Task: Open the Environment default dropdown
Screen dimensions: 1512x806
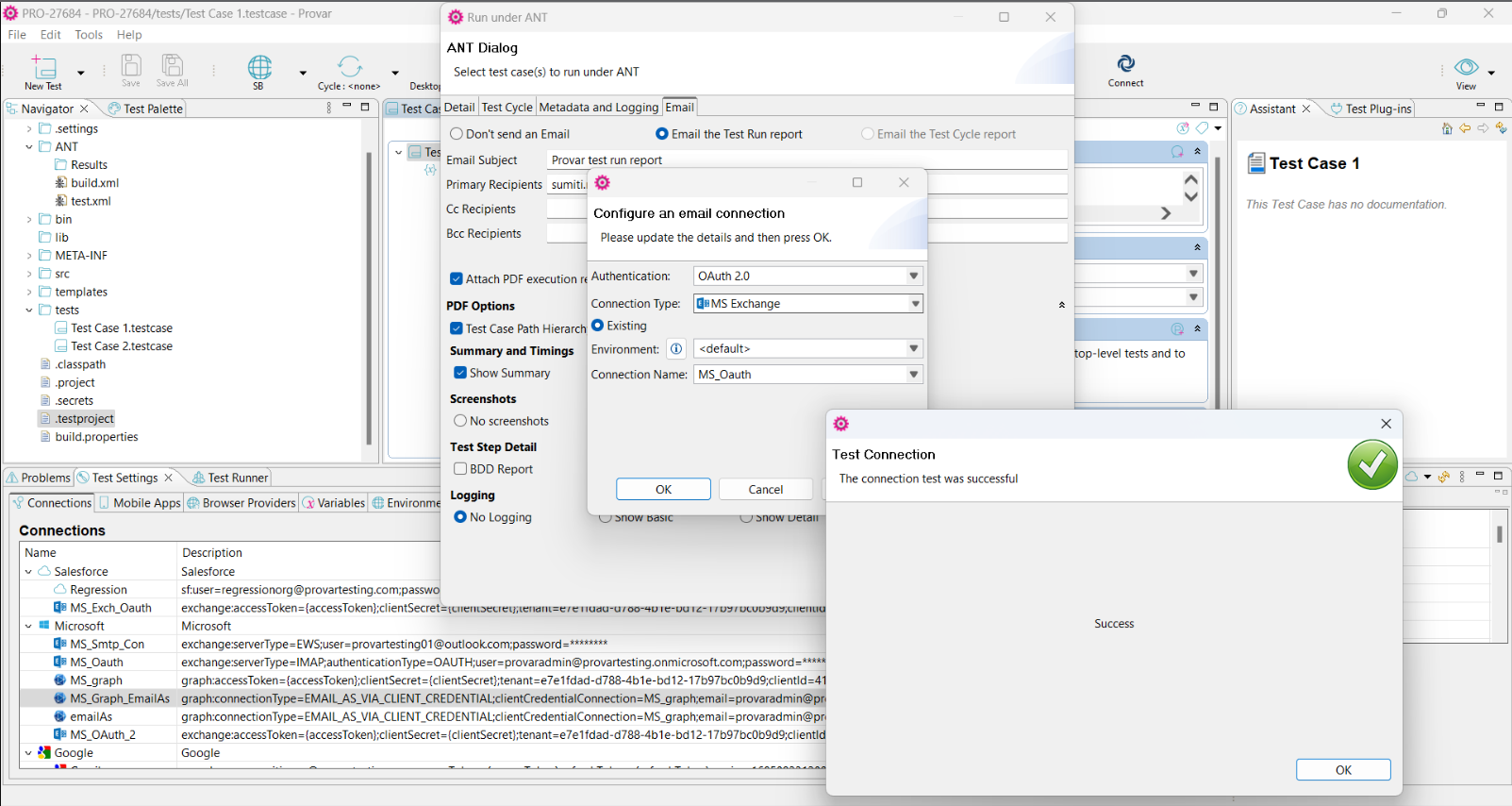Action: pos(808,349)
